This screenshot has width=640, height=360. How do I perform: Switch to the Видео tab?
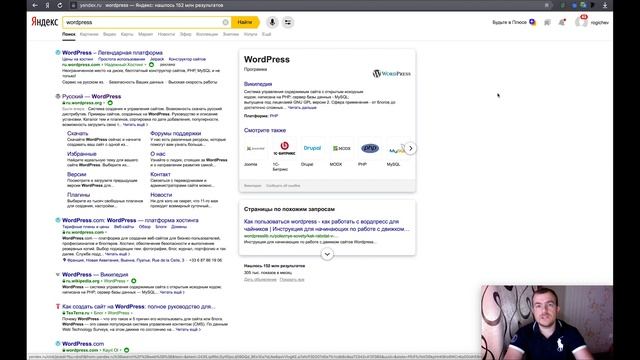pyautogui.click(x=109, y=34)
